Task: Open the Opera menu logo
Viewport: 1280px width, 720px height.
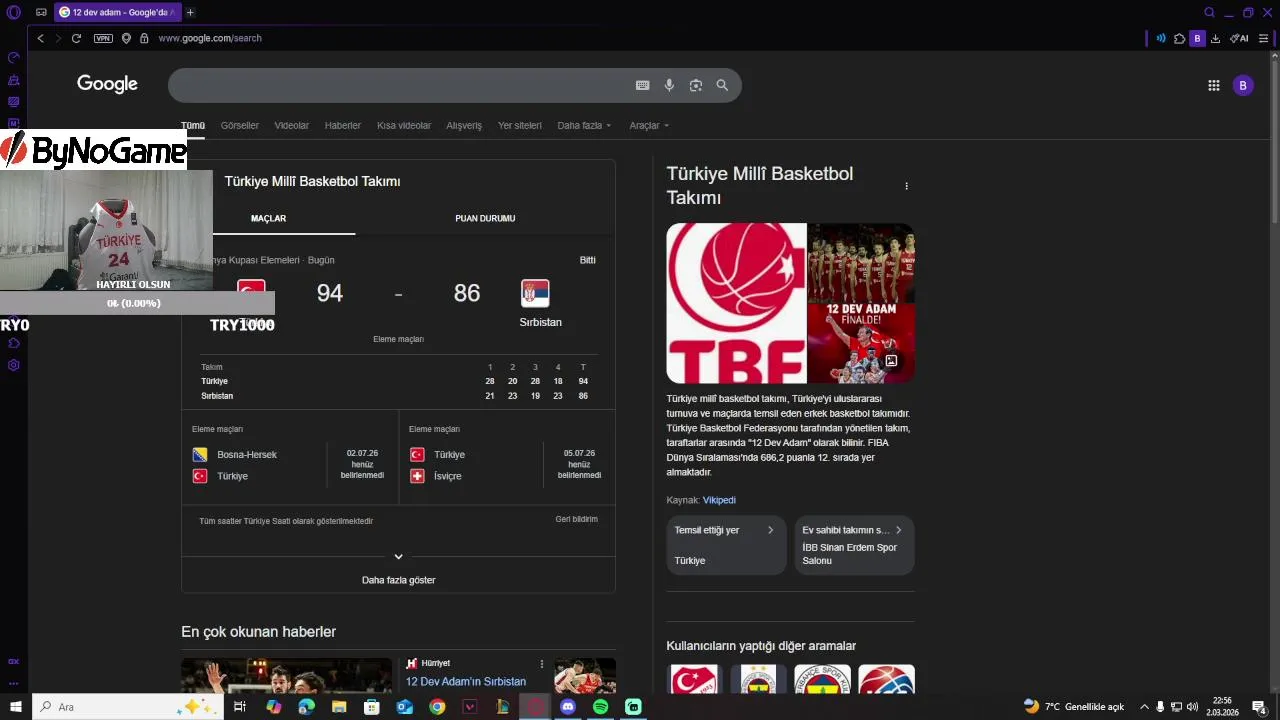Action: tap(13, 12)
